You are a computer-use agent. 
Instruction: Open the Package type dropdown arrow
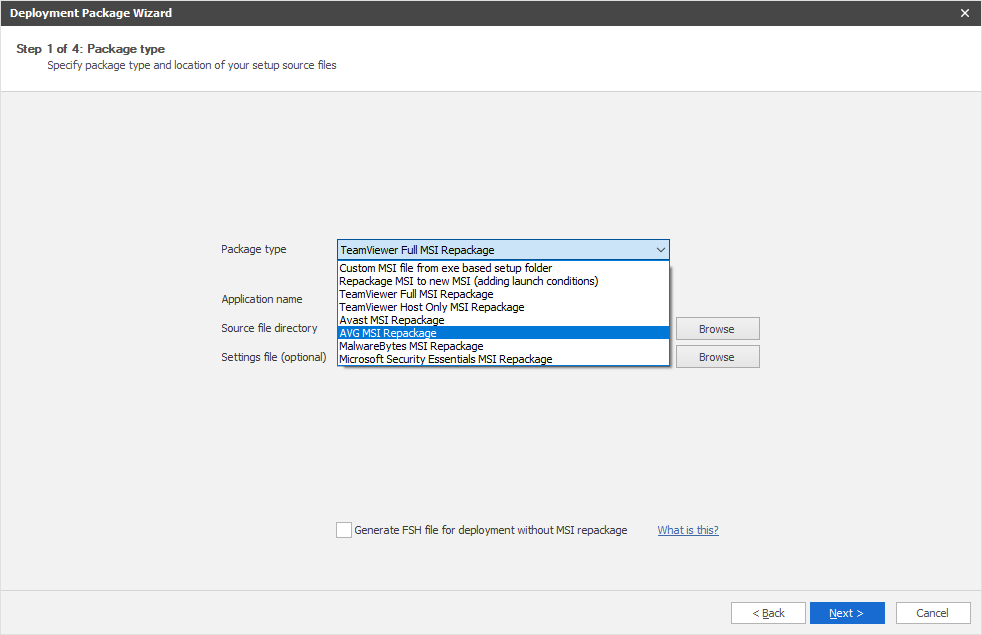[x=660, y=250]
